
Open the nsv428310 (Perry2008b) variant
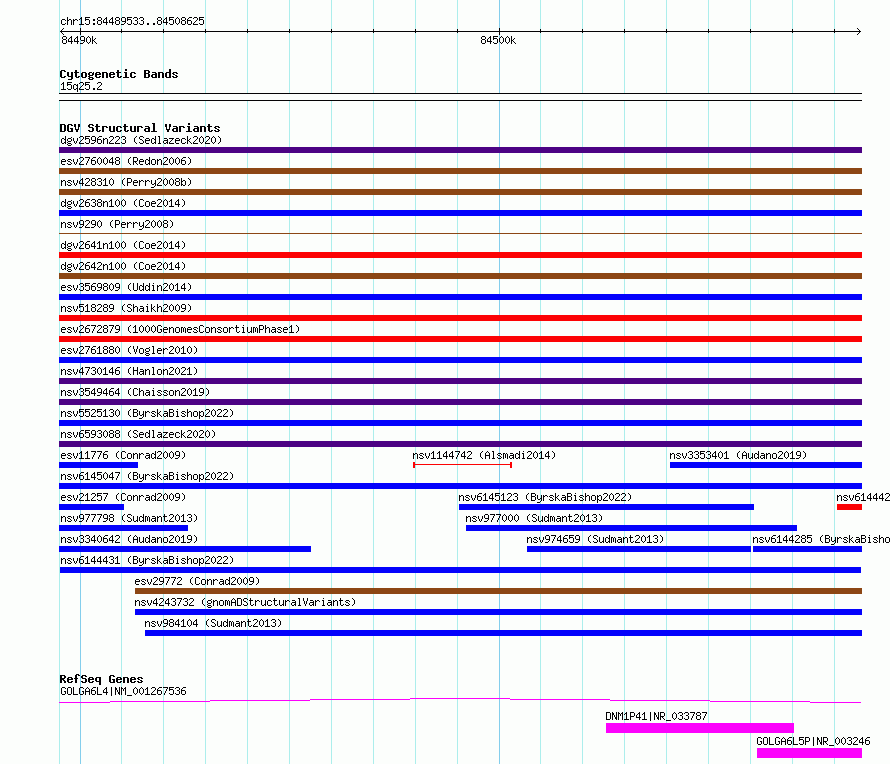(x=460, y=192)
